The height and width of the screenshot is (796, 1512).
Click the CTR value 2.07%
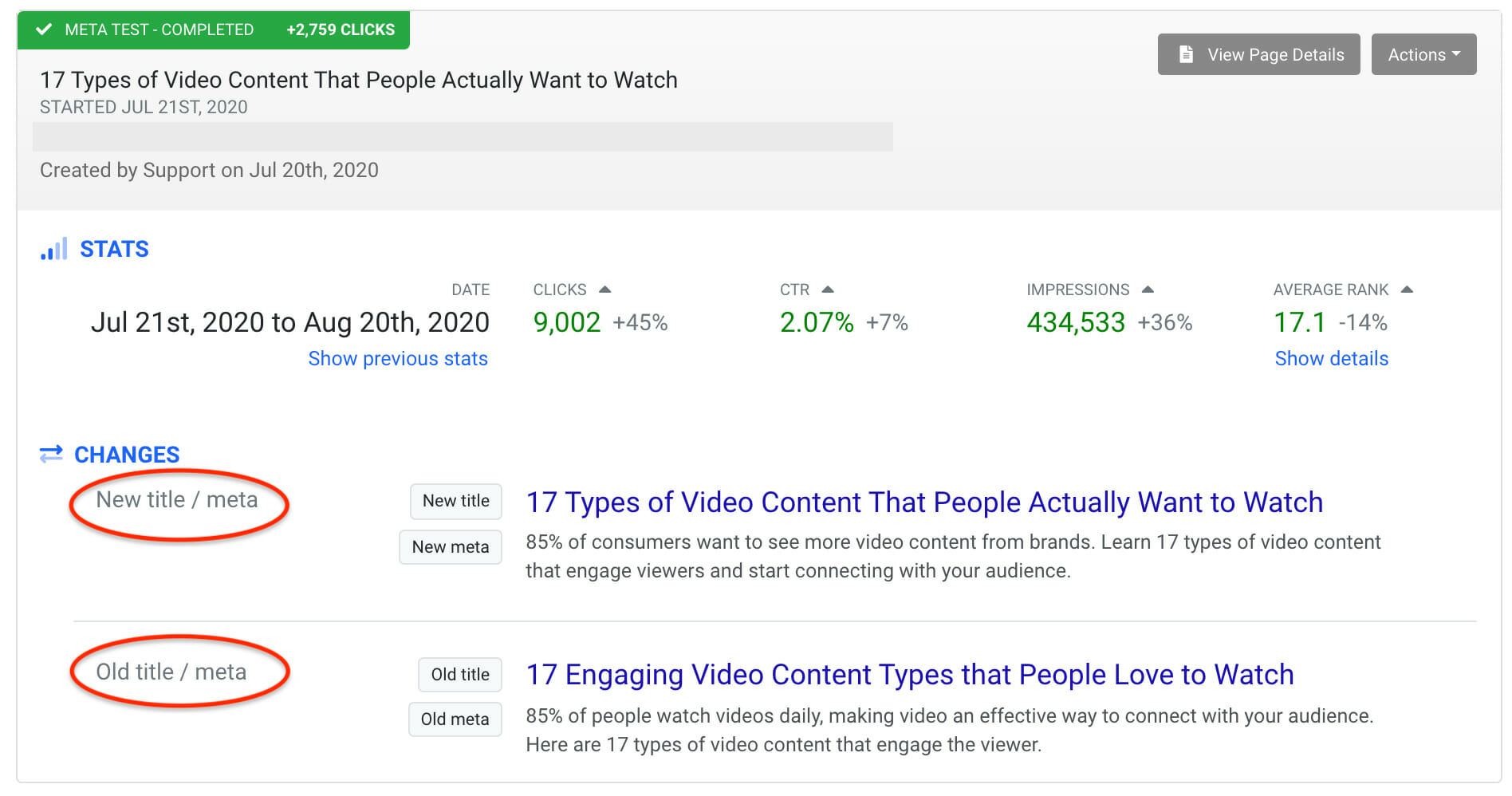pyautogui.click(x=817, y=322)
